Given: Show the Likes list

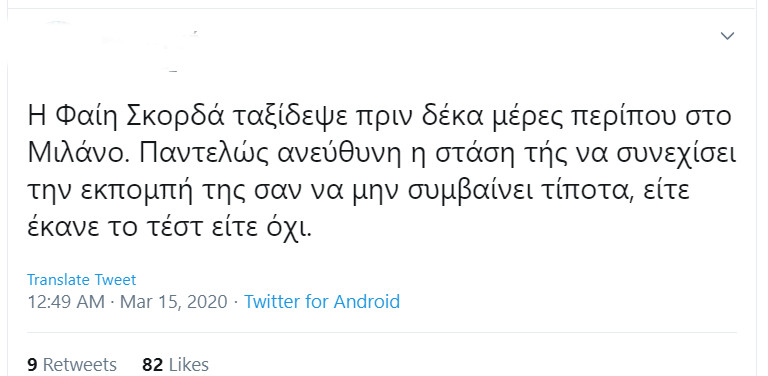Looking at the screenshot, I should pyautogui.click(x=175, y=365).
